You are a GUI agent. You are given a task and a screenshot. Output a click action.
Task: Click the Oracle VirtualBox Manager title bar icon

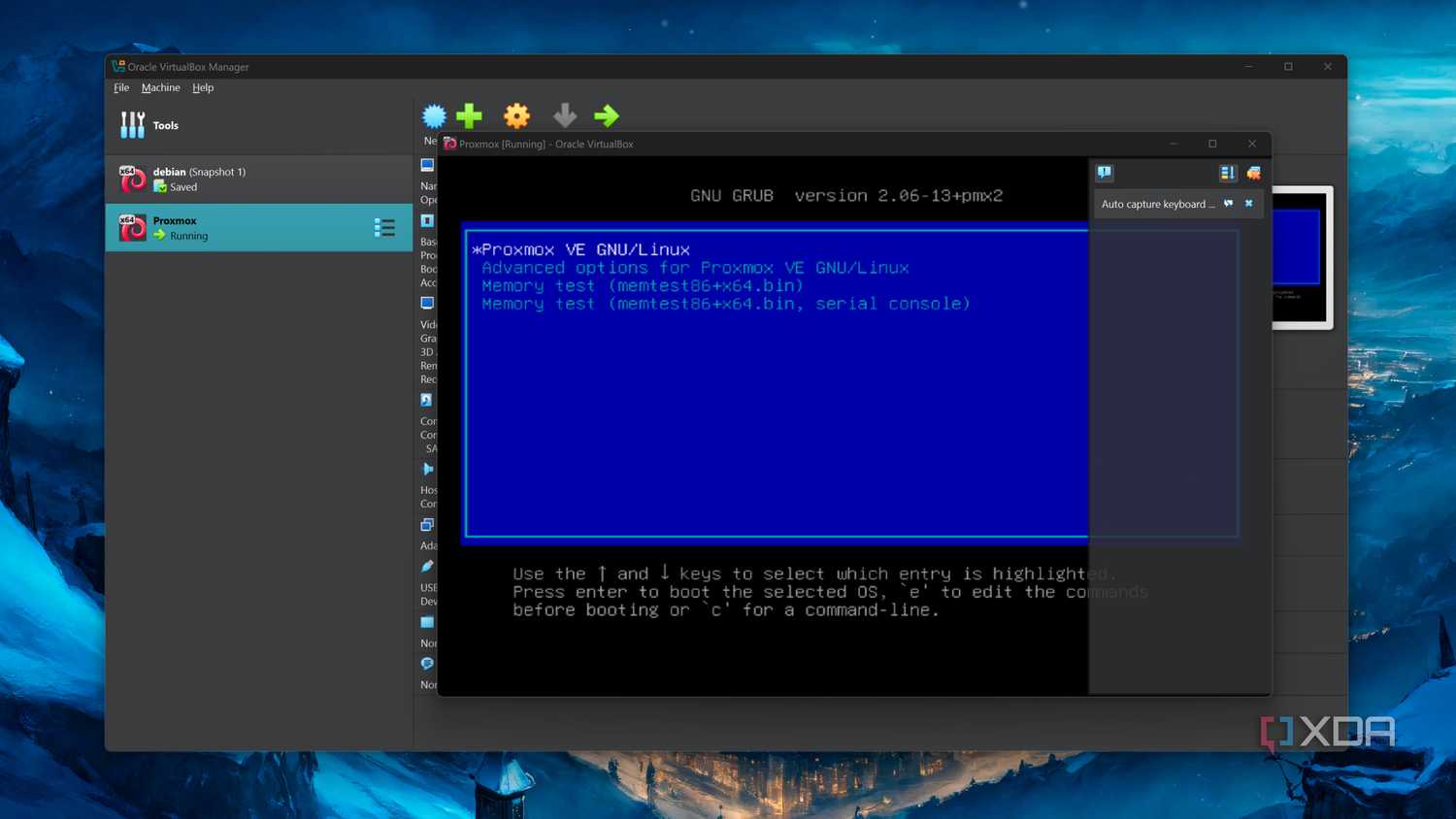point(118,67)
